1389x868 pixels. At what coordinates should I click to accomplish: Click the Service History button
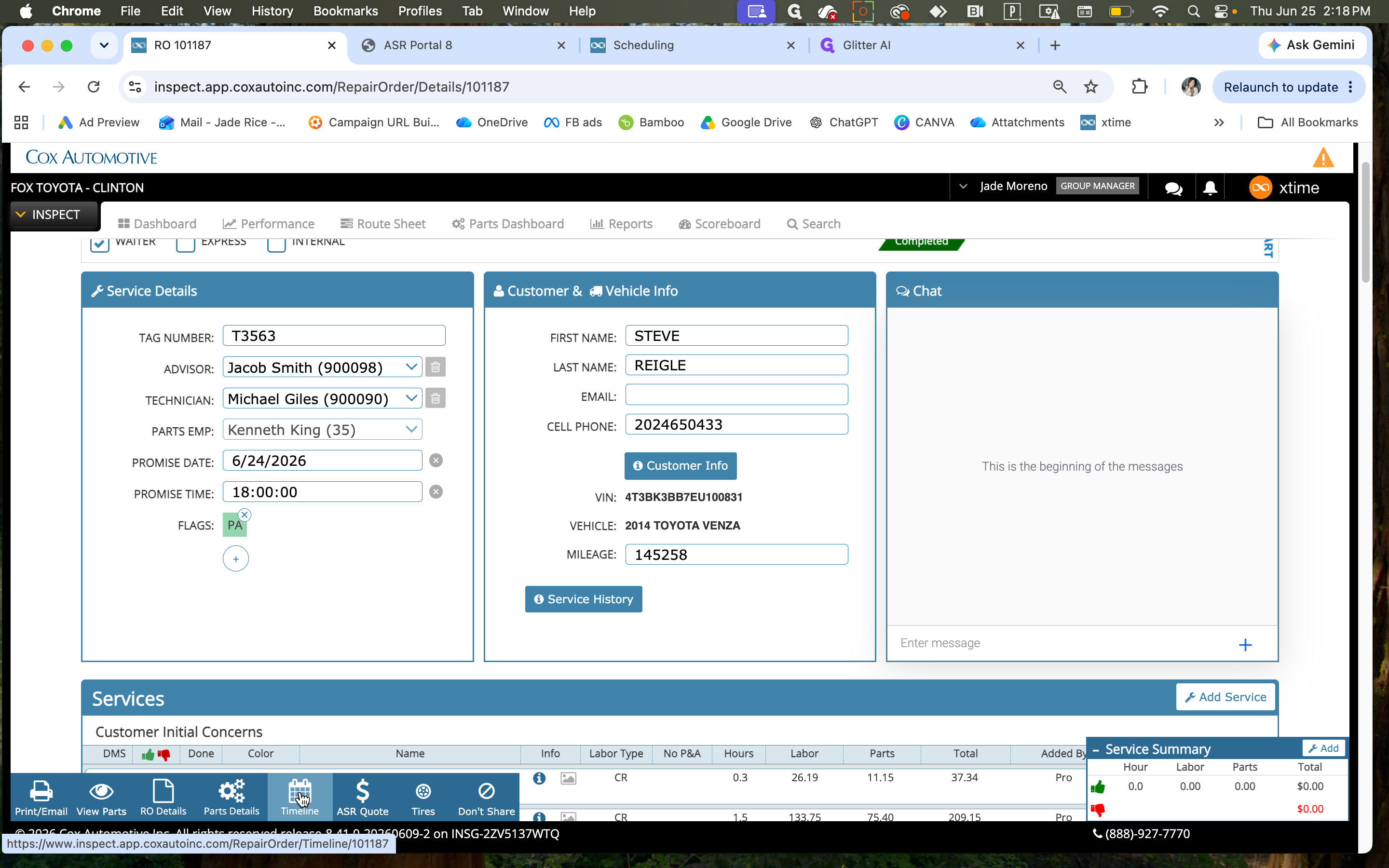point(583,599)
